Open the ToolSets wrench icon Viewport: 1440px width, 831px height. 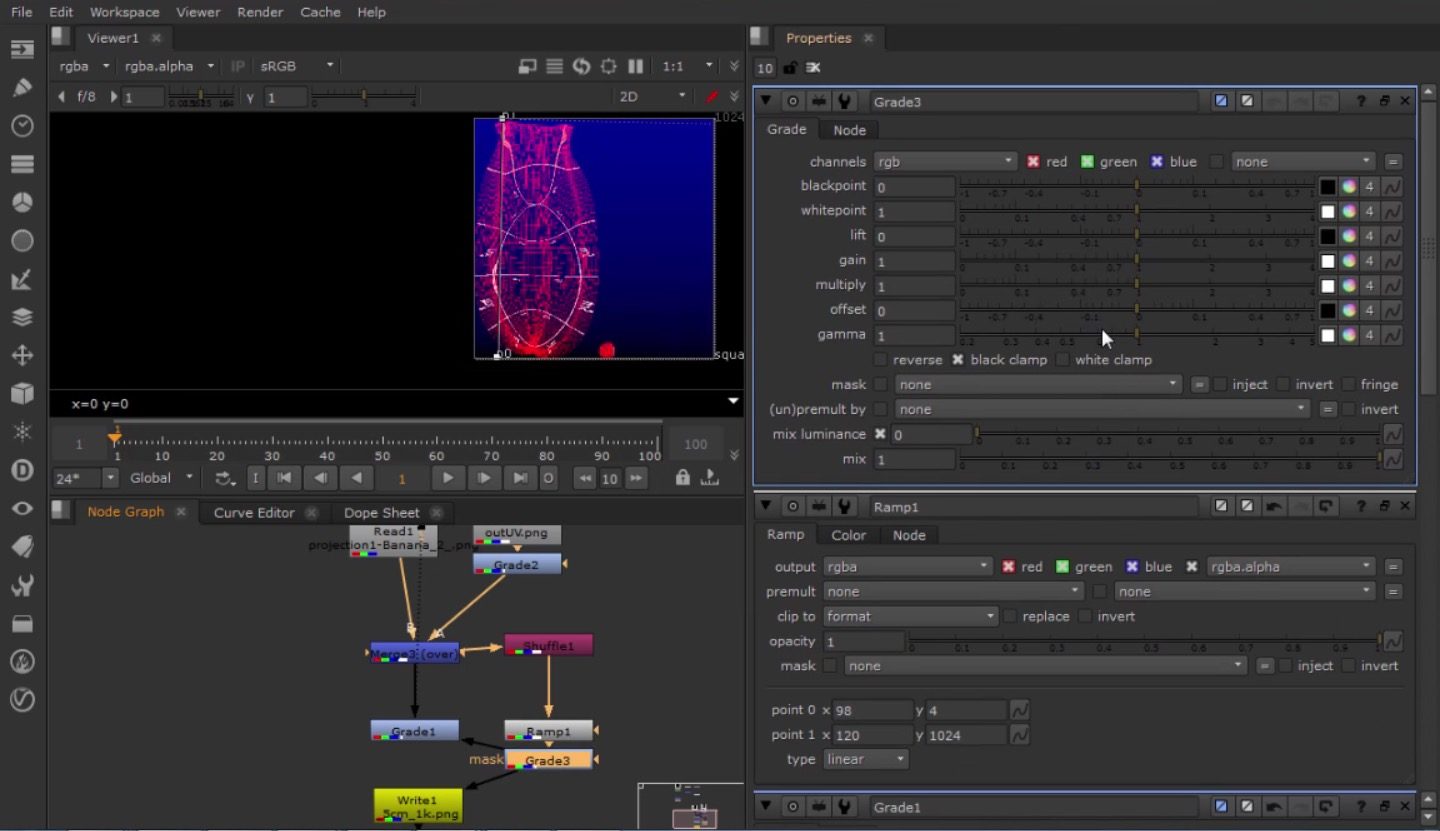click(x=22, y=585)
